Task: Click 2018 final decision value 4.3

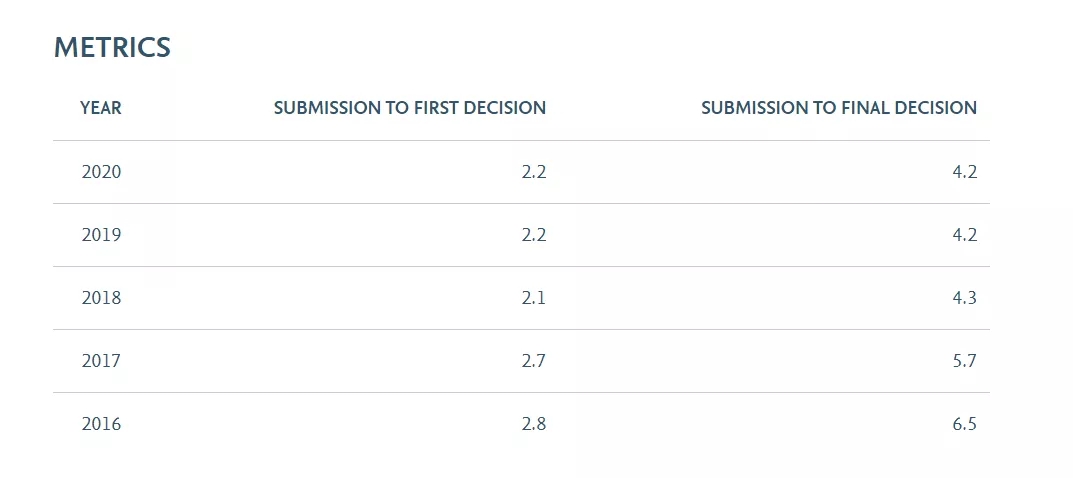Action: (965, 298)
